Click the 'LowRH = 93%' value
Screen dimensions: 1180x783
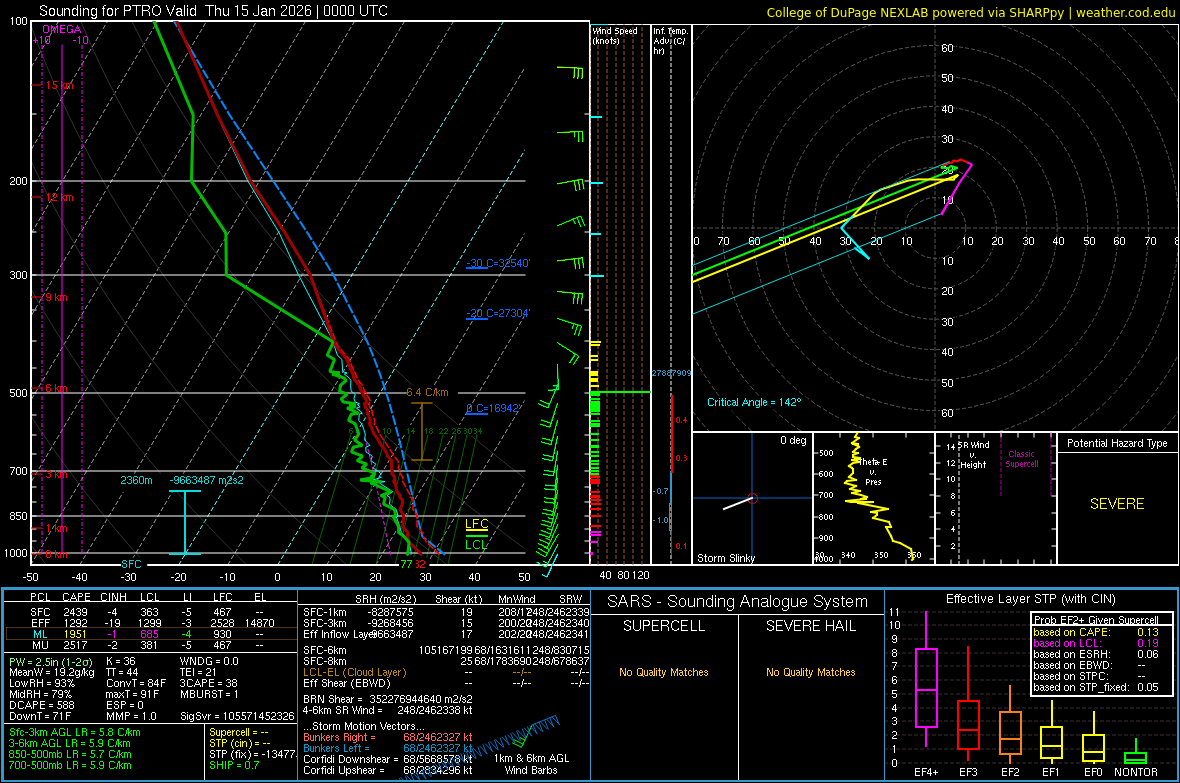click(x=42, y=684)
